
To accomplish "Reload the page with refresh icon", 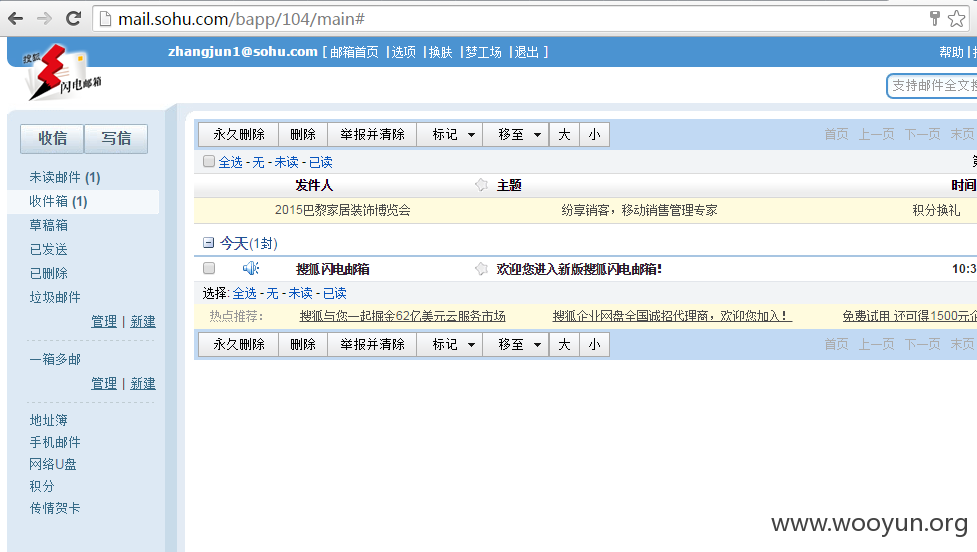I will [x=74, y=19].
